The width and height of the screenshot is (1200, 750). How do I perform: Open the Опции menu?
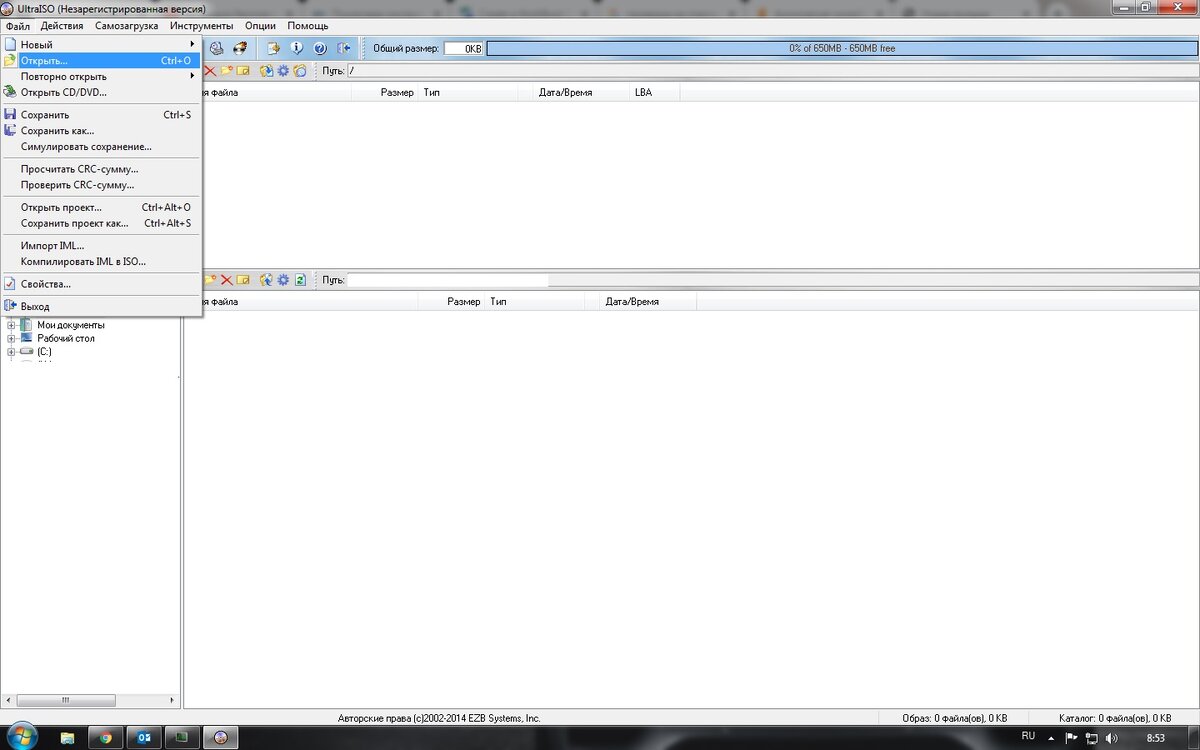[260, 25]
